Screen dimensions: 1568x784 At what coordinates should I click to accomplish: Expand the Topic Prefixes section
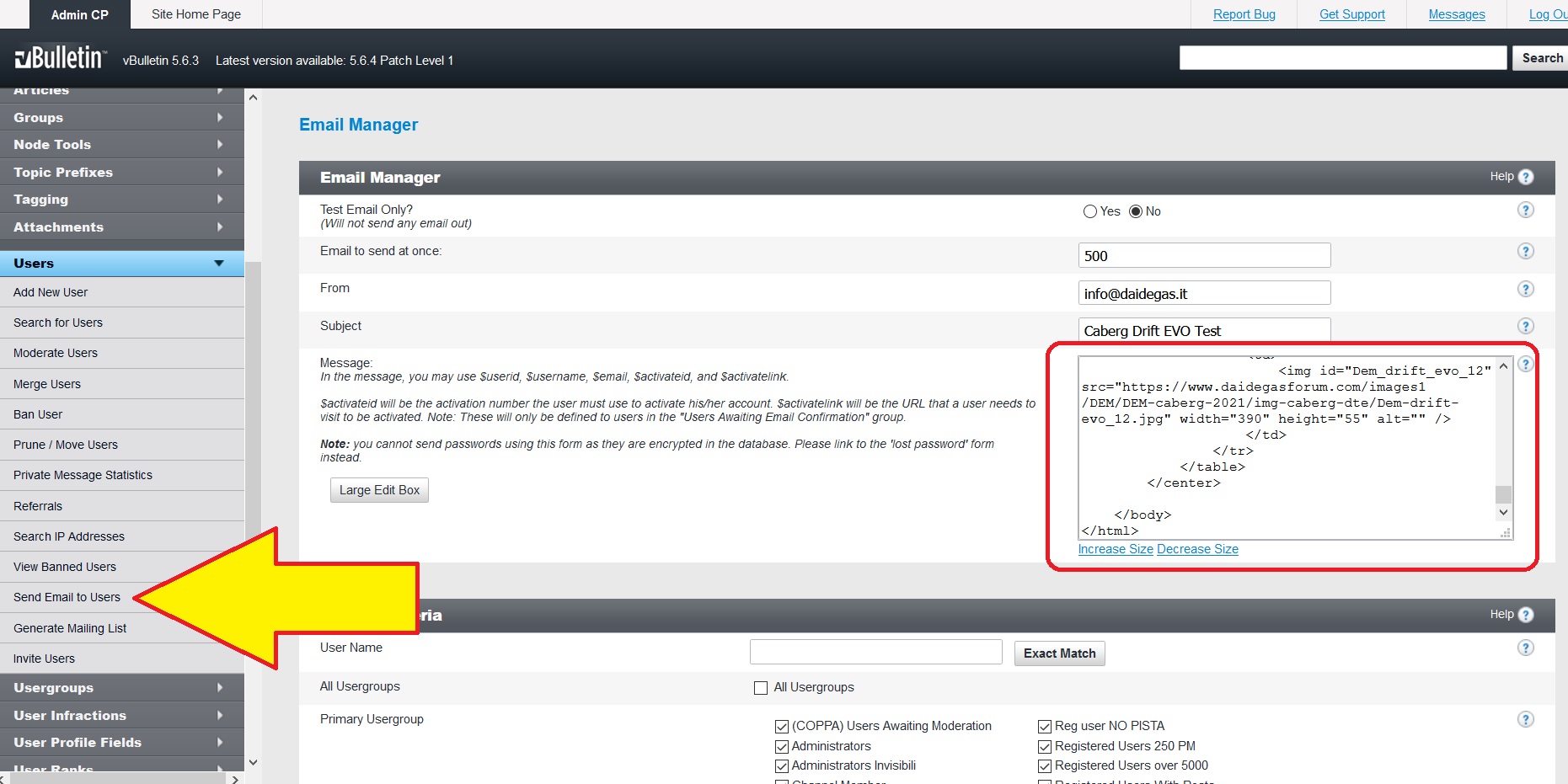(122, 172)
